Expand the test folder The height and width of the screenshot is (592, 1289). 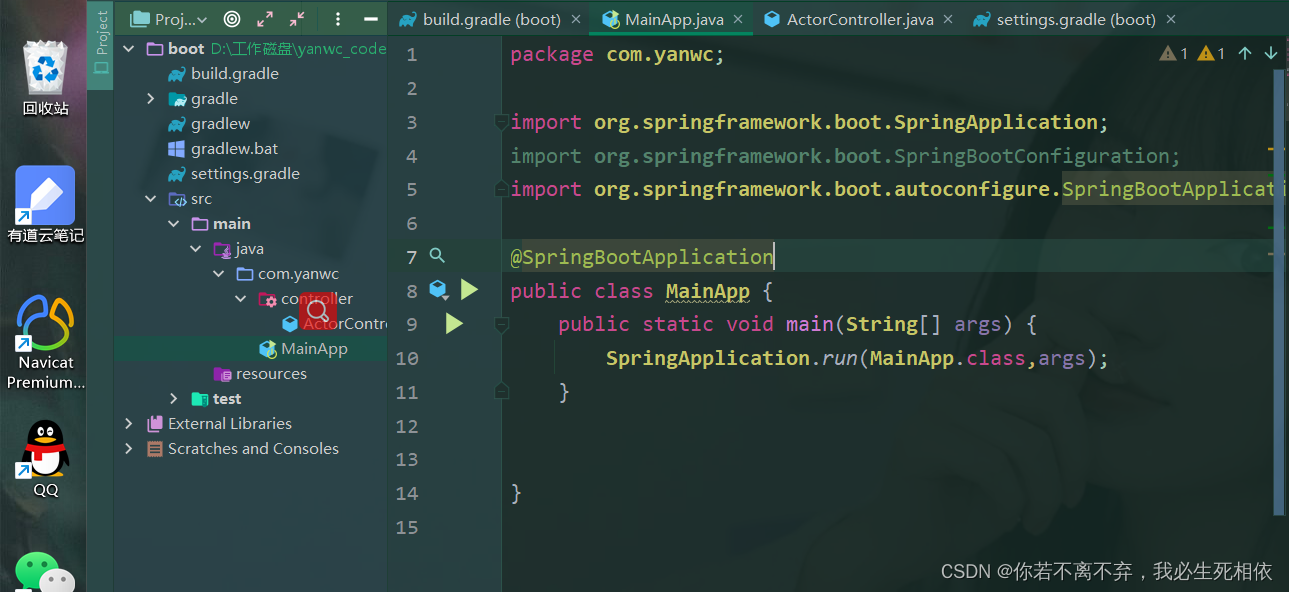[x=174, y=398]
